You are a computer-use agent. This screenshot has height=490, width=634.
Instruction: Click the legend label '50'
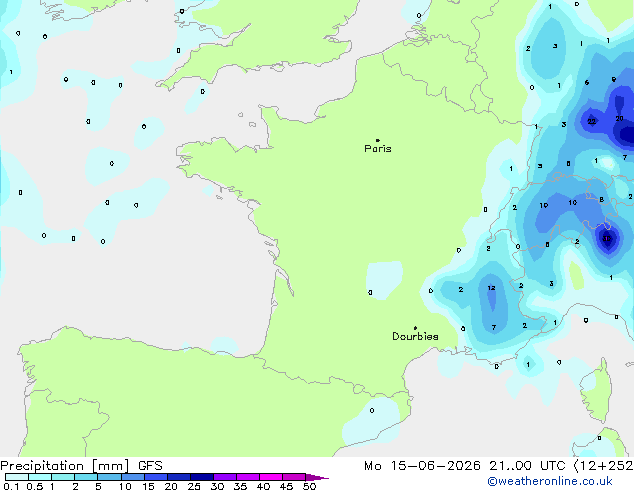[309, 486]
